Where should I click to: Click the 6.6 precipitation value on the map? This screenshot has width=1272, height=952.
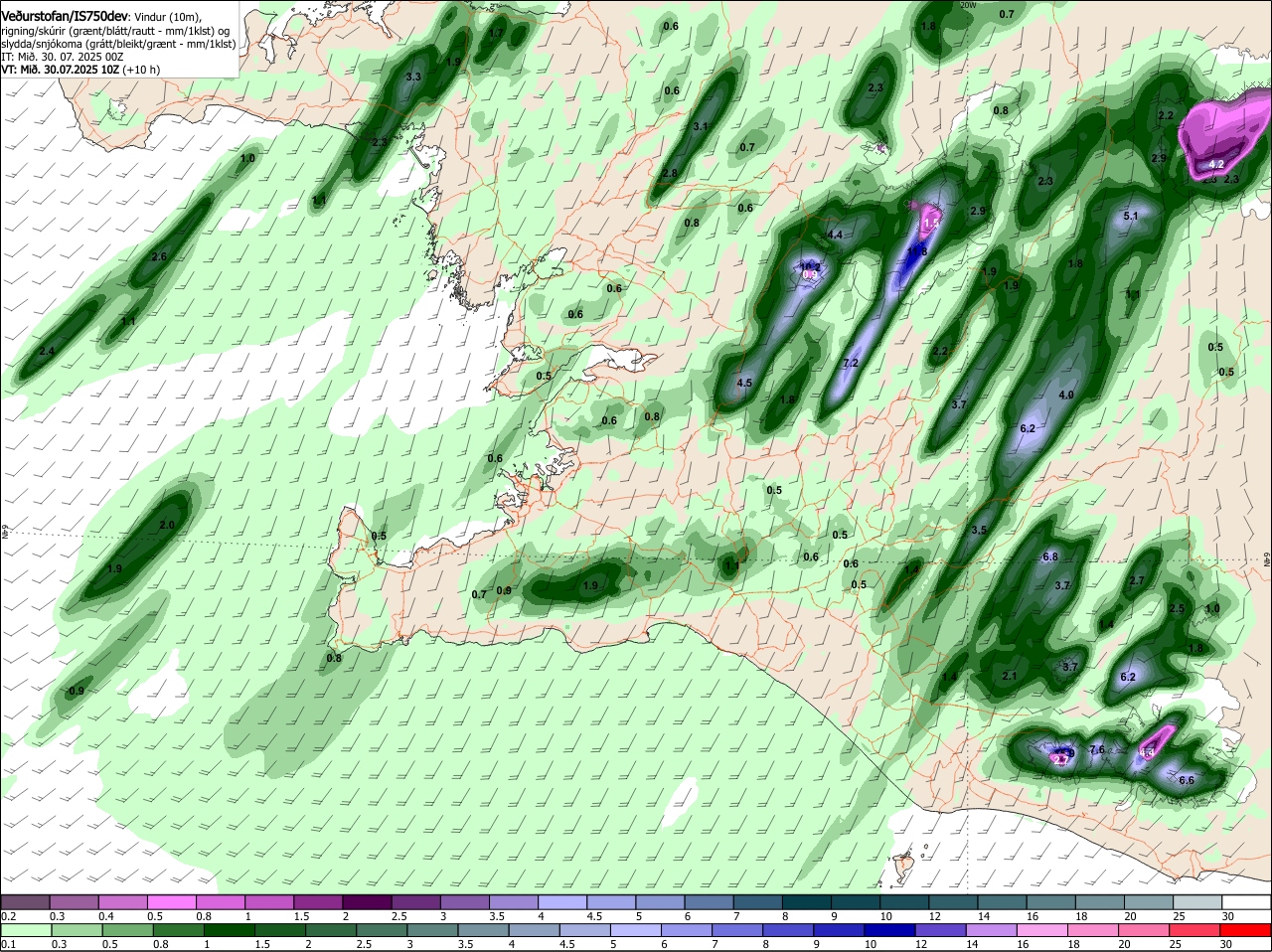click(1186, 780)
